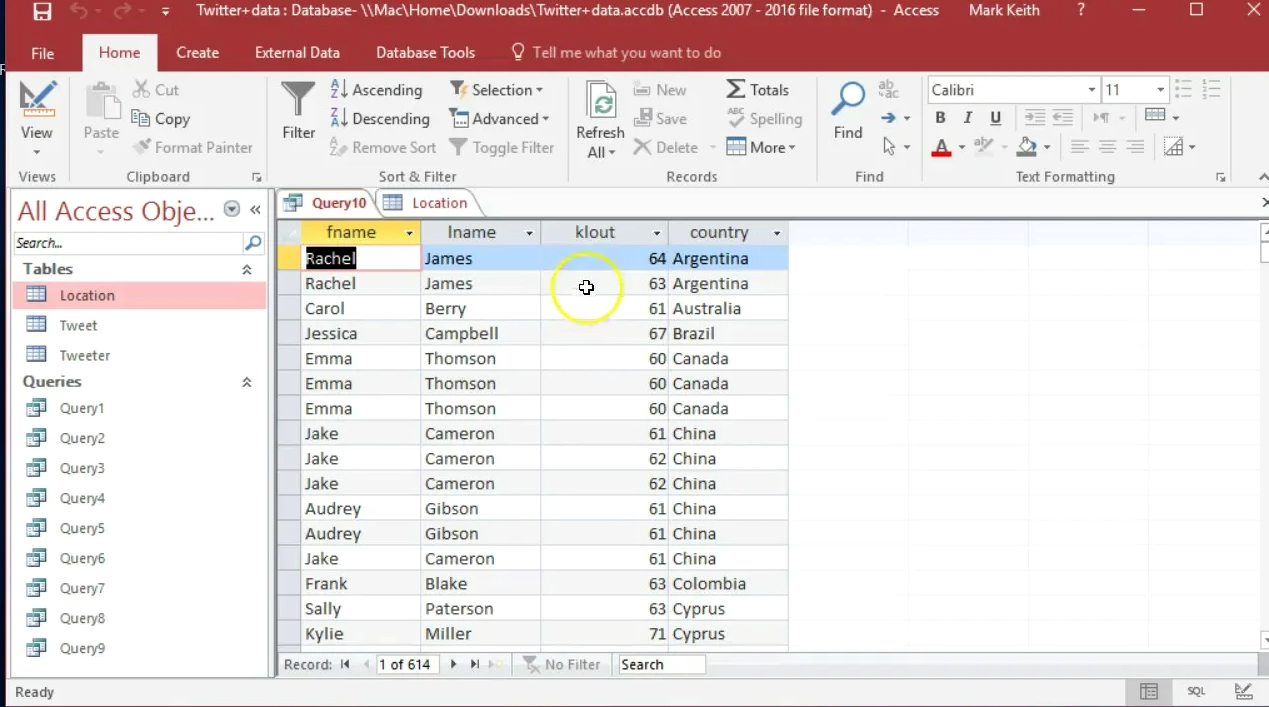The width and height of the screenshot is (1269, 707).
Task: Open the country column dropdown arrow
Action: pyautogui.click(x=777, y=233)
